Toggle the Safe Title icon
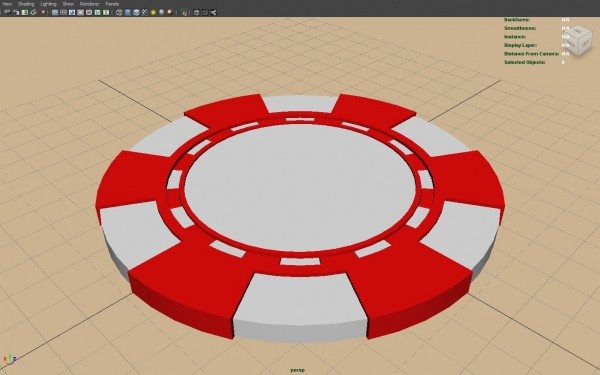The height and width of the screenshot is (375, 600). click(106, 12)
